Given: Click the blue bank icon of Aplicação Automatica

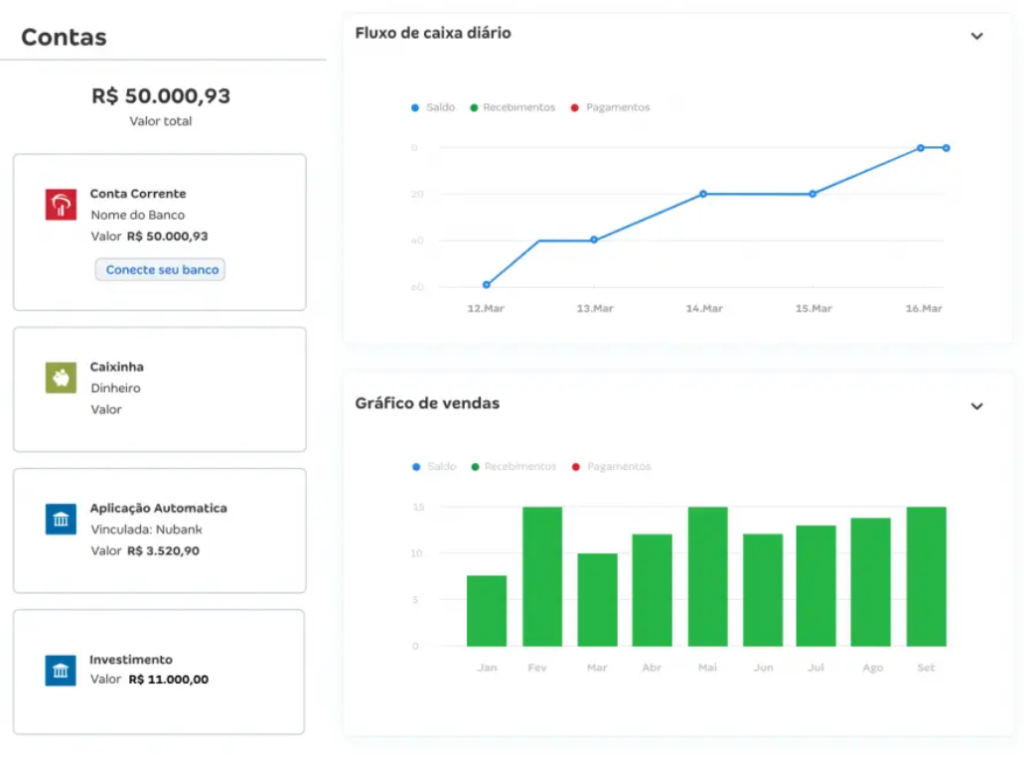Looking at the screenshot, I should tap(61, 519).
